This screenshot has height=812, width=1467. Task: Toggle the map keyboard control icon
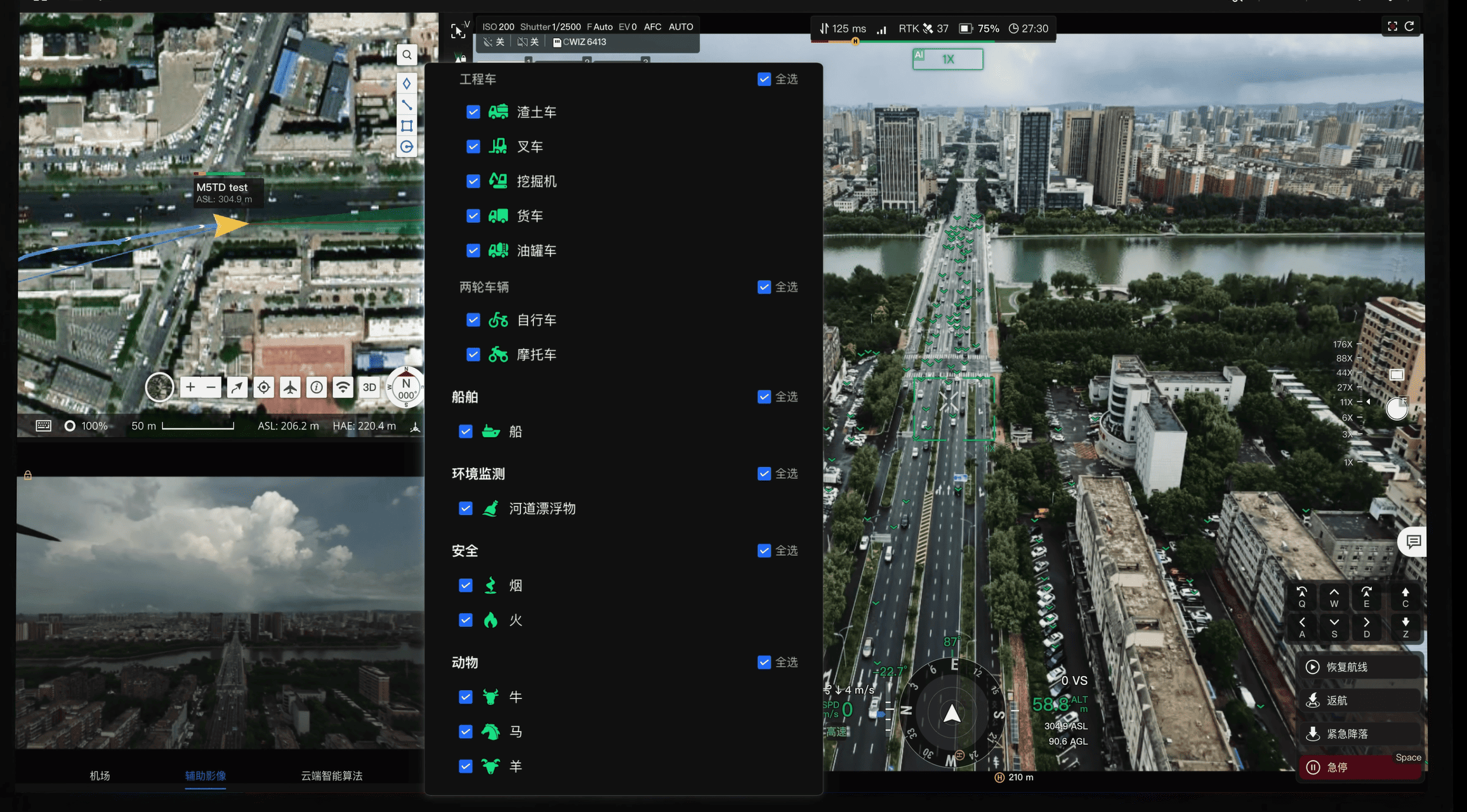(43, 426)
